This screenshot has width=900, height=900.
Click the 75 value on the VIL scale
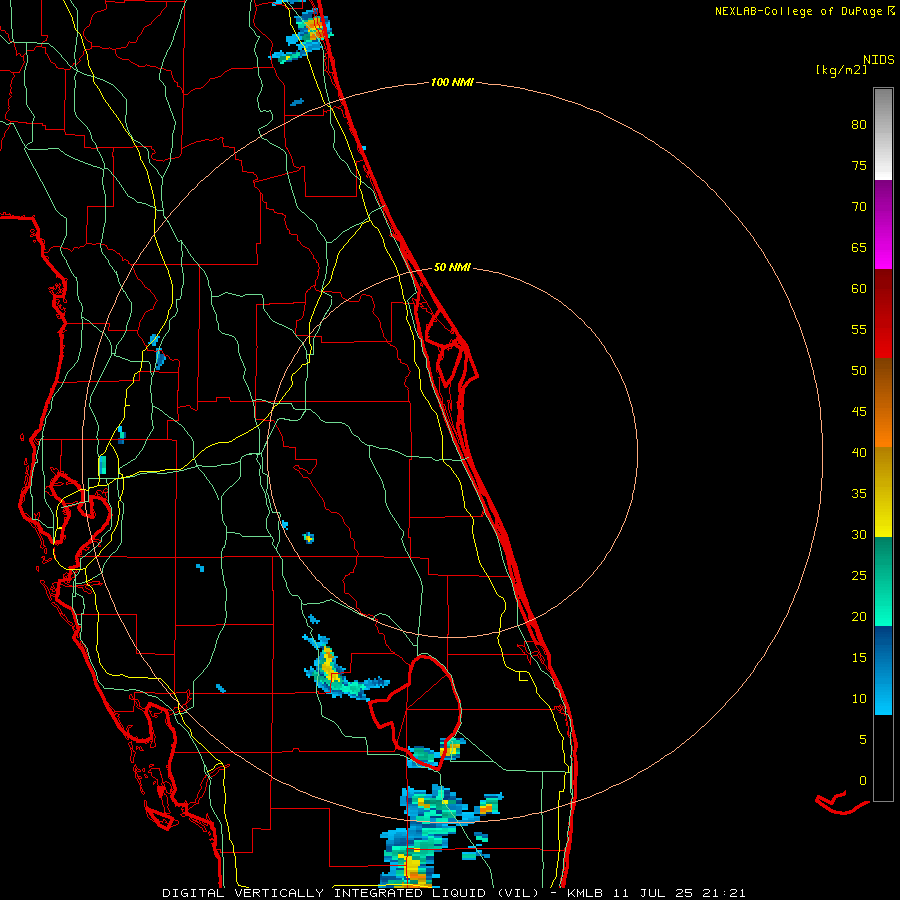(859, 166)
